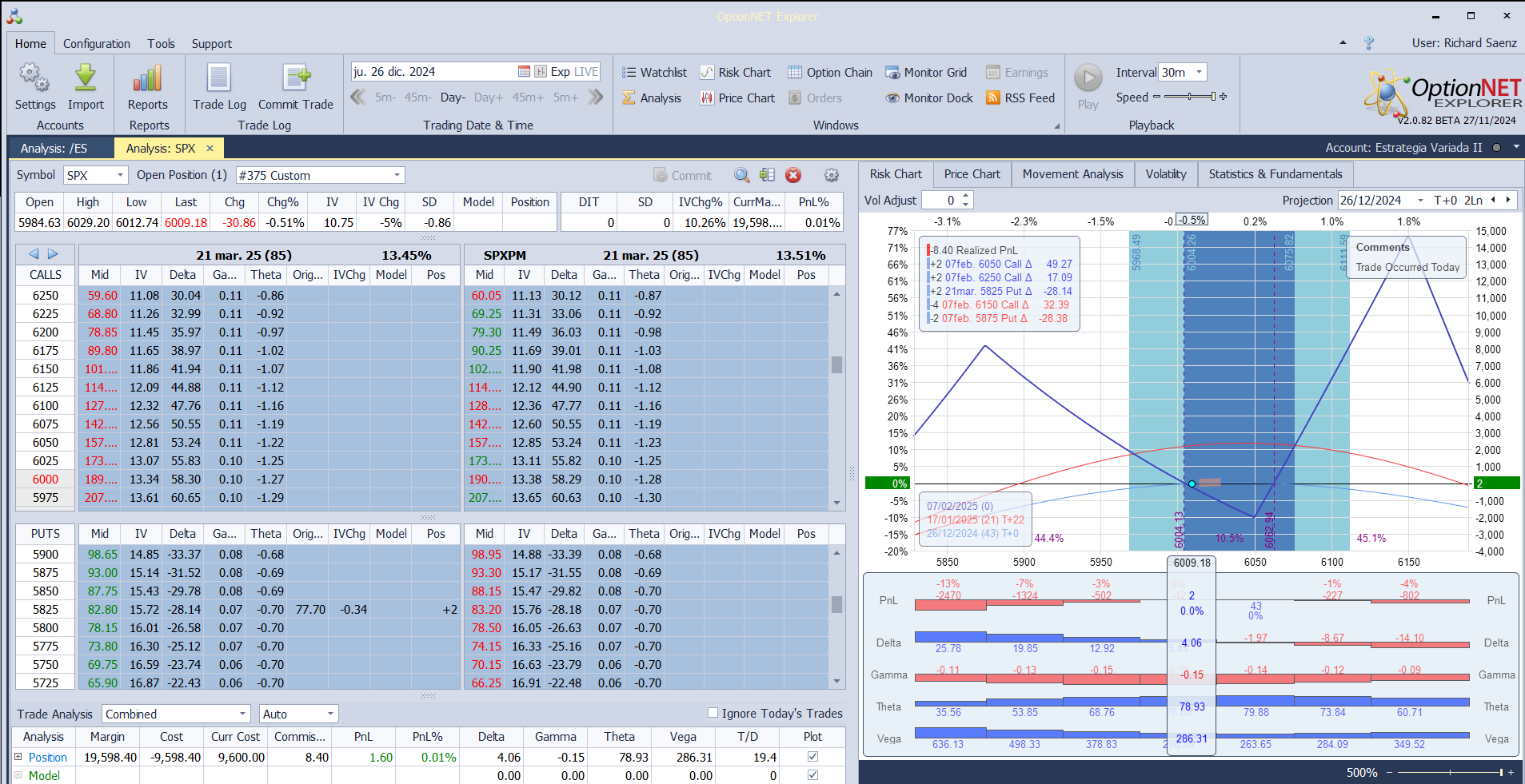1525x784 pixels.
Task: Open the Interval 30m dropdown
Action: click(x=1198, y=72)
